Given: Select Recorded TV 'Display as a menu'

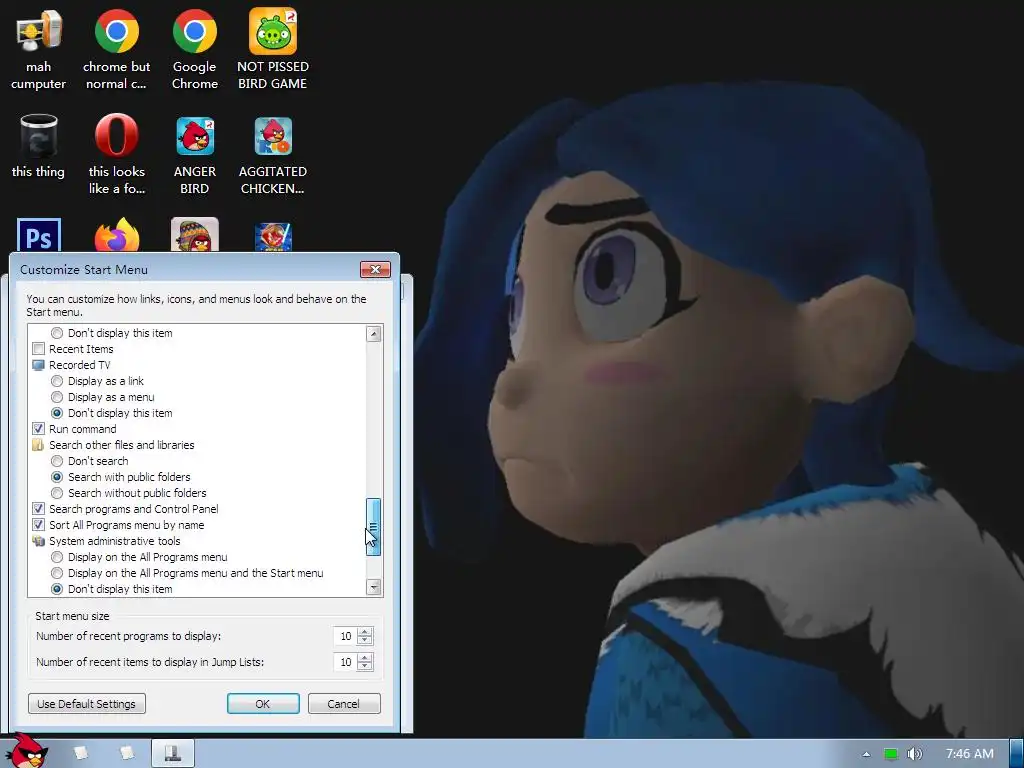Looking at the screenshot, I should [x=57, y=397].
